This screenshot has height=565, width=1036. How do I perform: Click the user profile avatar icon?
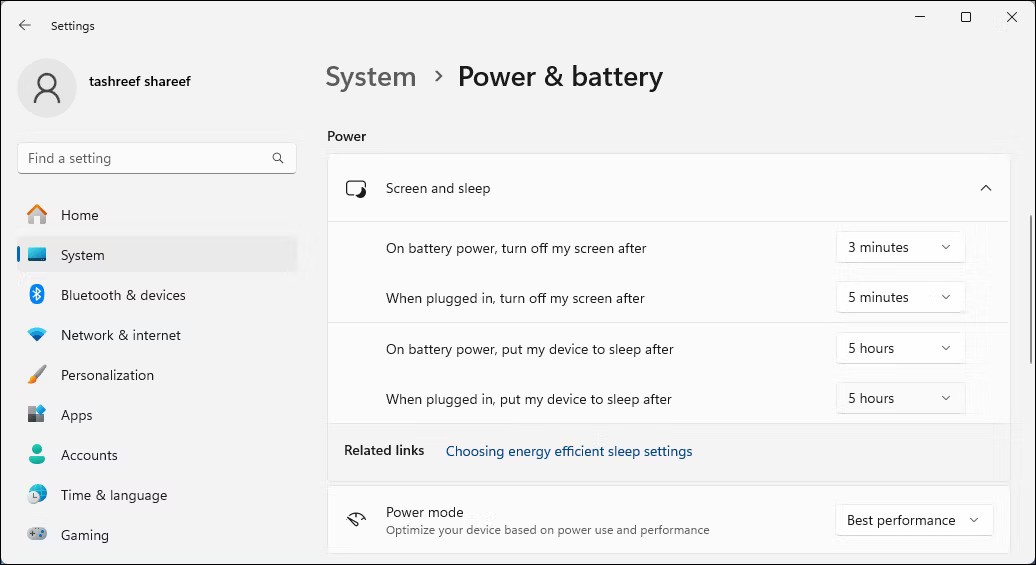tap(46, 87)
